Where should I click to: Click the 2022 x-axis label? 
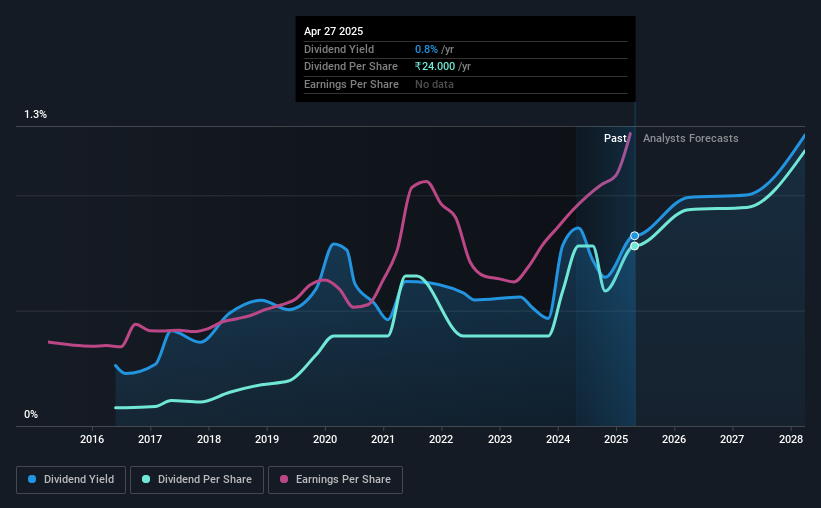[x=441, y=439]
